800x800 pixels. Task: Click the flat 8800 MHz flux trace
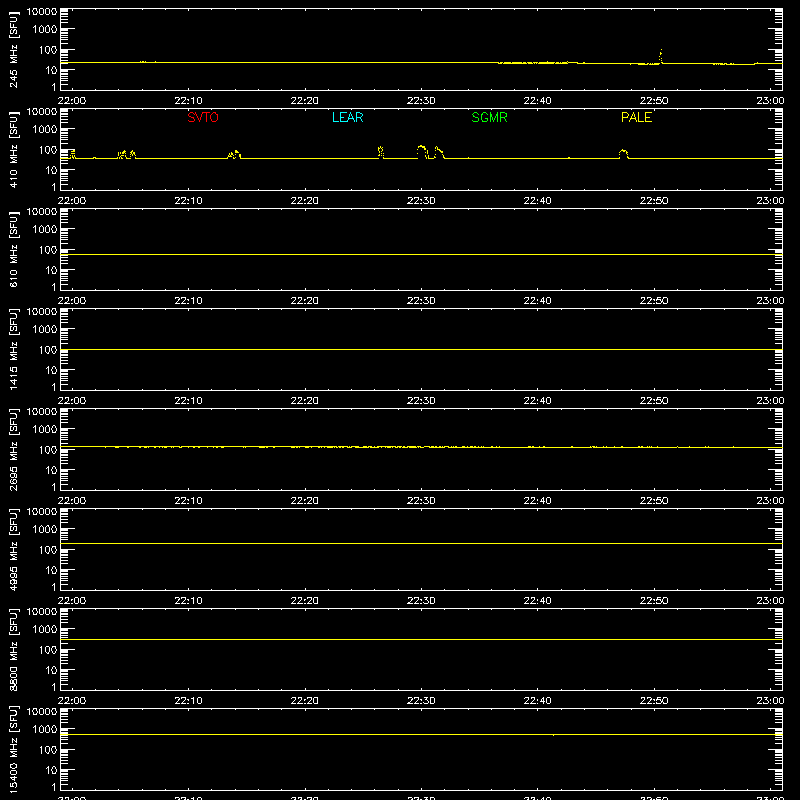tap(421, 639)
